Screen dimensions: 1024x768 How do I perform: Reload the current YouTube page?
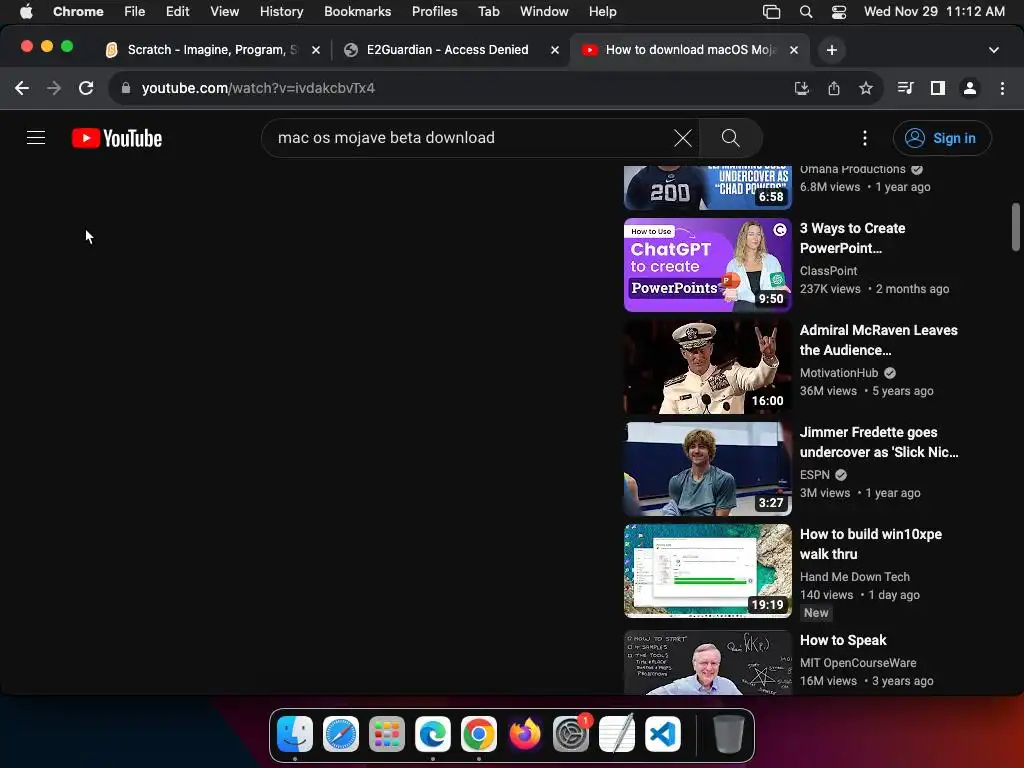click(x=86, y=88)
